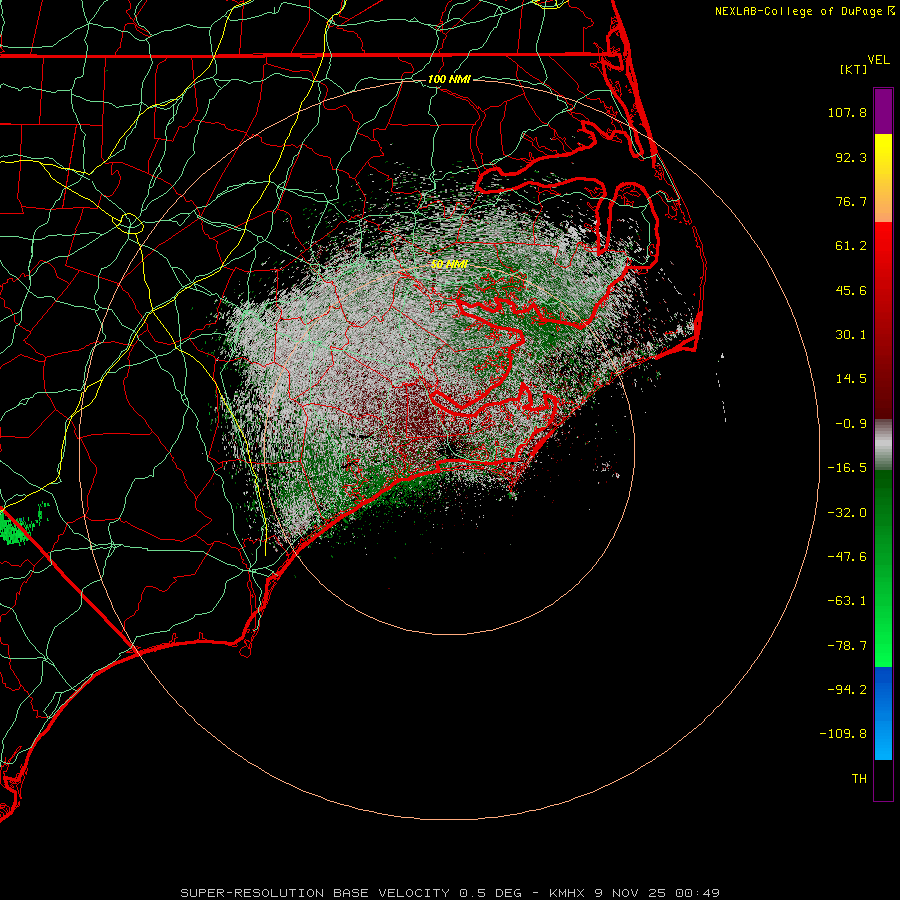Select the -32.0 scale value
The width and height of the screenshot is (900, 900).
coord(847,513)
